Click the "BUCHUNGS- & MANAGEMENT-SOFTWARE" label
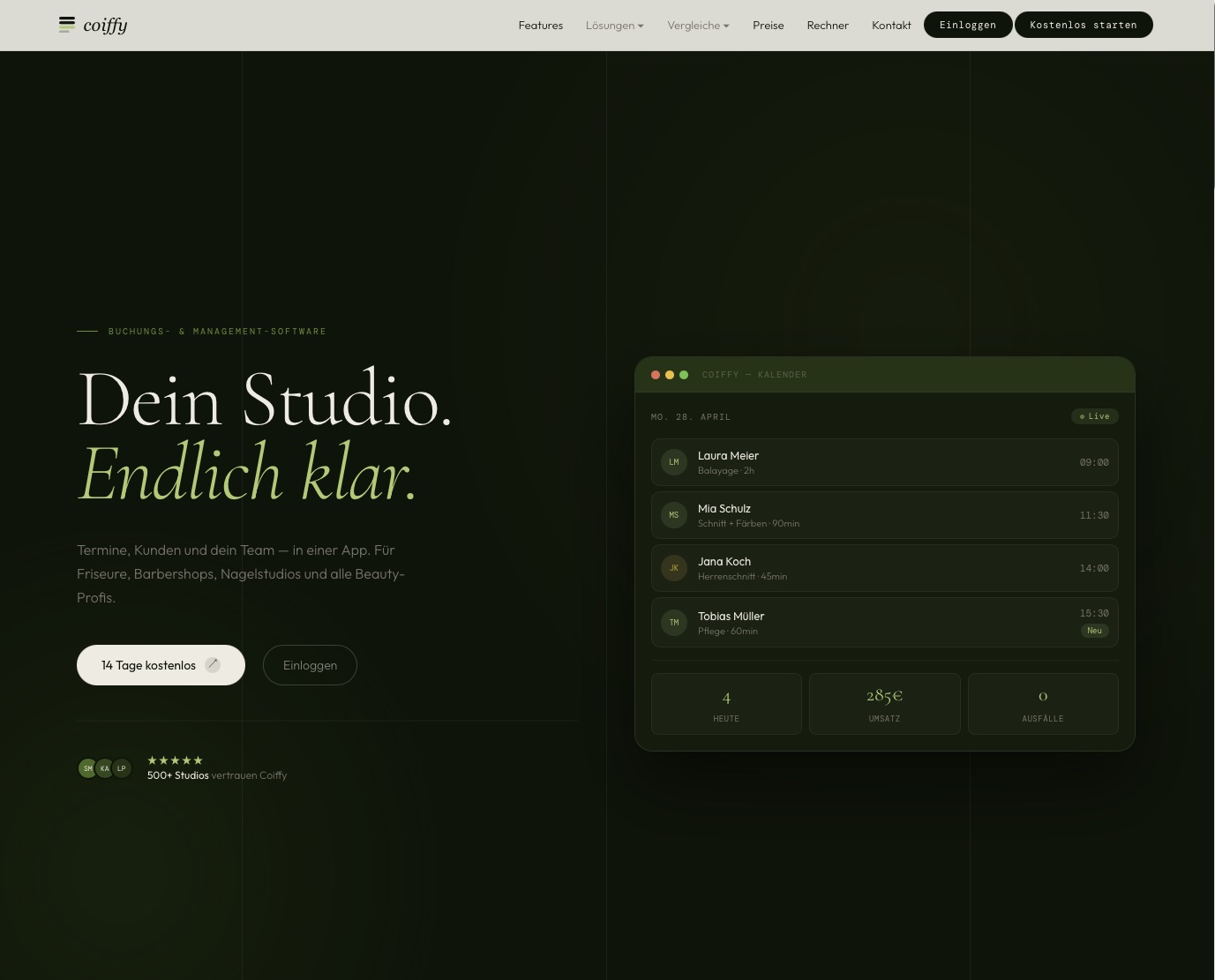This screenshot has width=1215, height=980. (x=217, y=332)
